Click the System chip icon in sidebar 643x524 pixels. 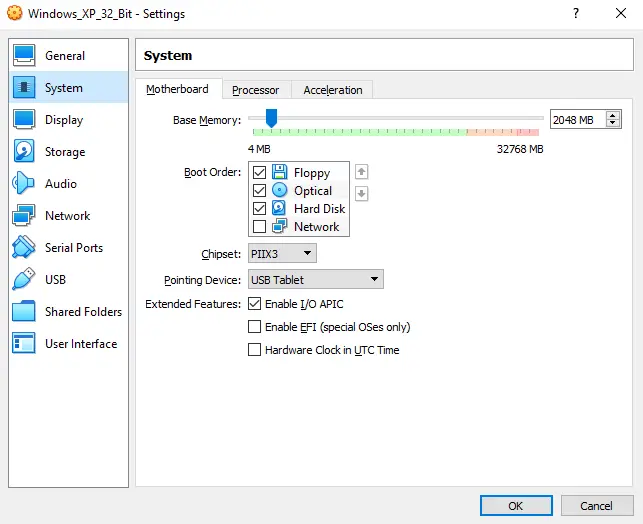(24, 87)
